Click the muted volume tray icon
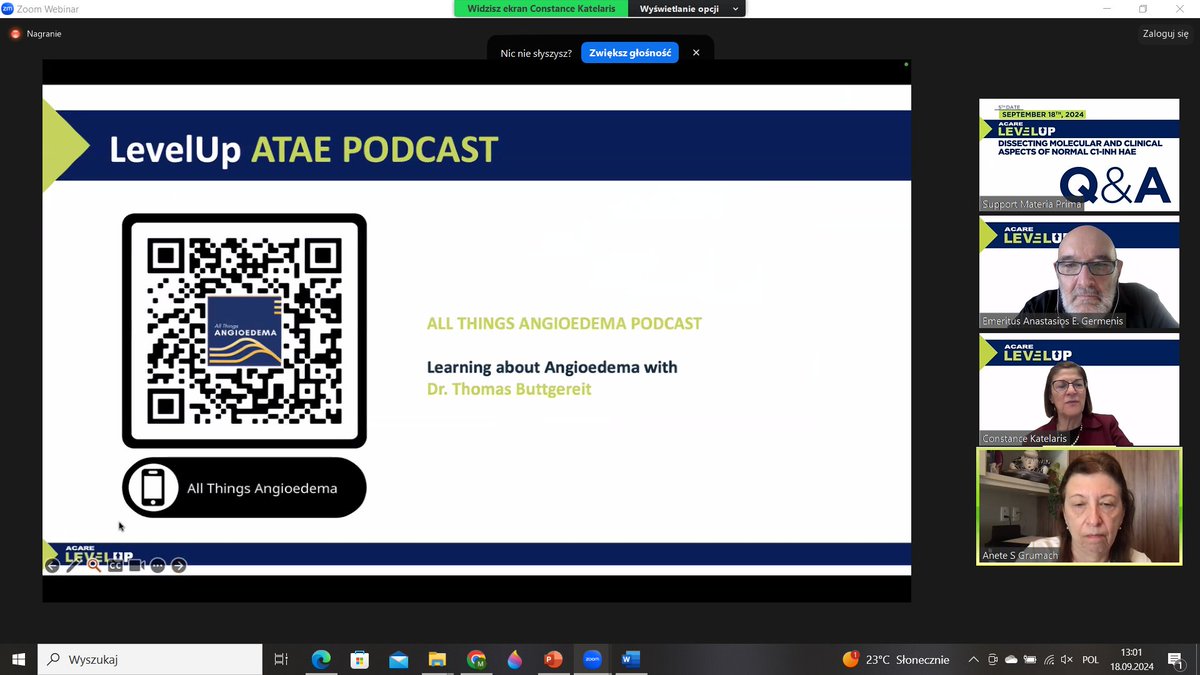1200x675 pixels. tap(1066, 659)
